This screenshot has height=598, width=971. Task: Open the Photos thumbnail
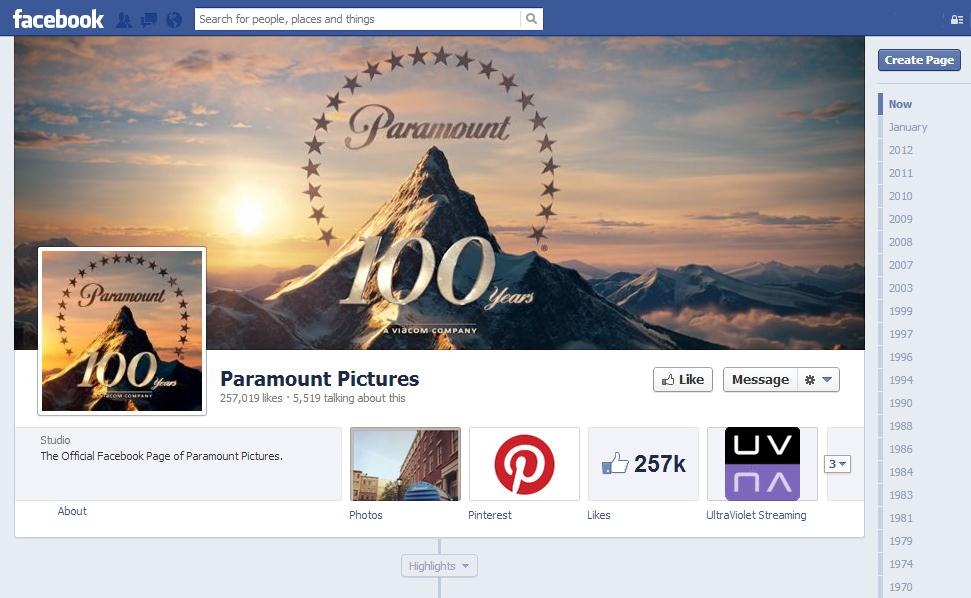pyautogui.click(x=406, y=464)
